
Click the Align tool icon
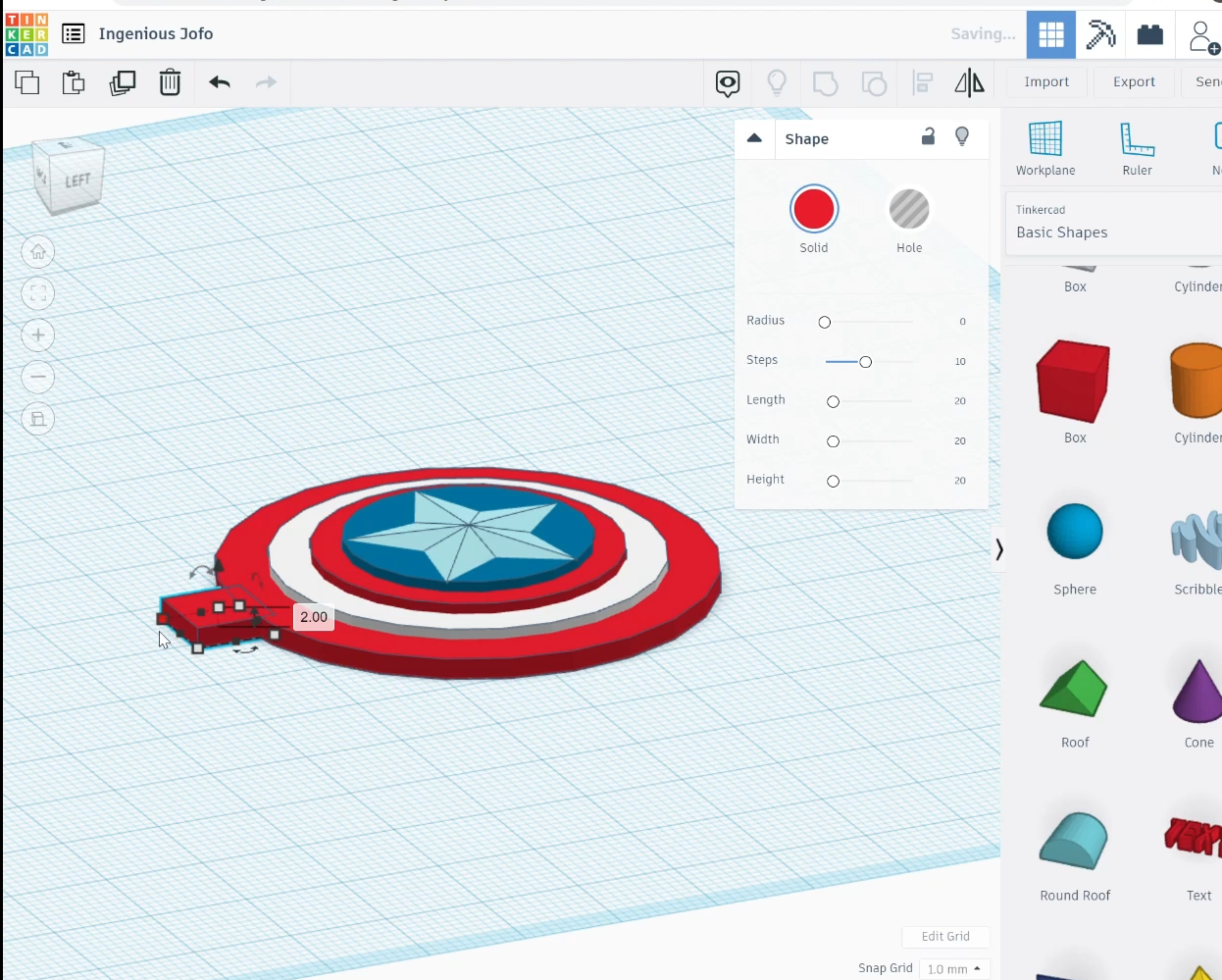pos(923,82)
